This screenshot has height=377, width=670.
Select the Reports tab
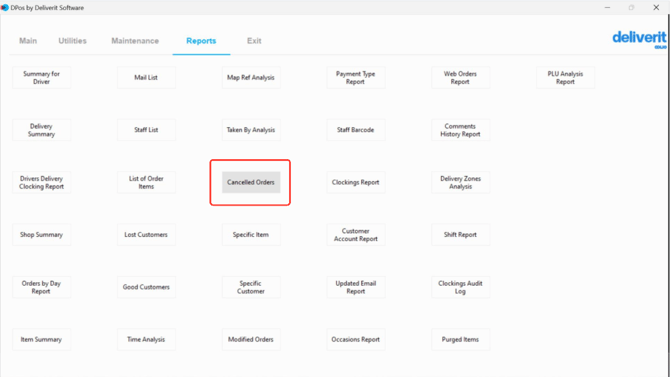click(x=201, y=41)
